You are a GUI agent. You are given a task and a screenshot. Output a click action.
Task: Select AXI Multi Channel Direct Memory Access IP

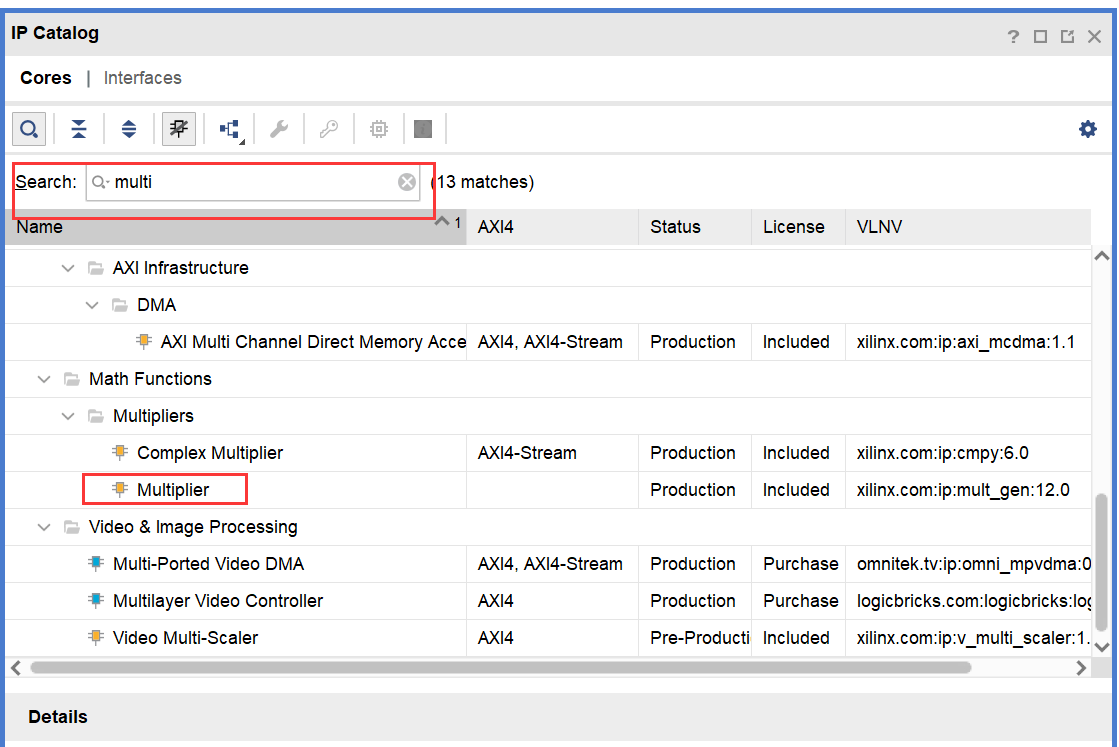coord(313,342)
